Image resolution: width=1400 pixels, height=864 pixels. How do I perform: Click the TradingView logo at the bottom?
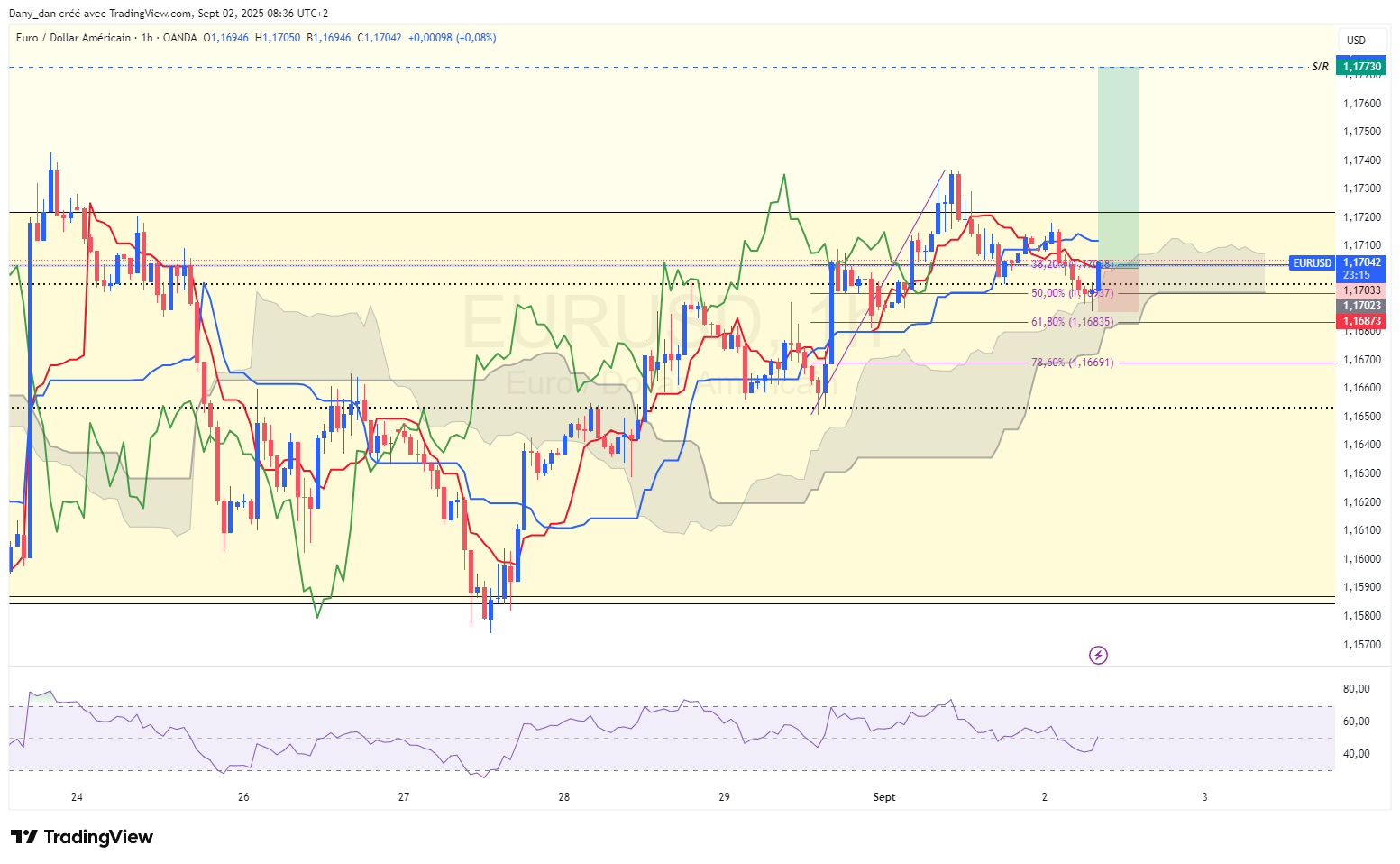coord(82,837)
